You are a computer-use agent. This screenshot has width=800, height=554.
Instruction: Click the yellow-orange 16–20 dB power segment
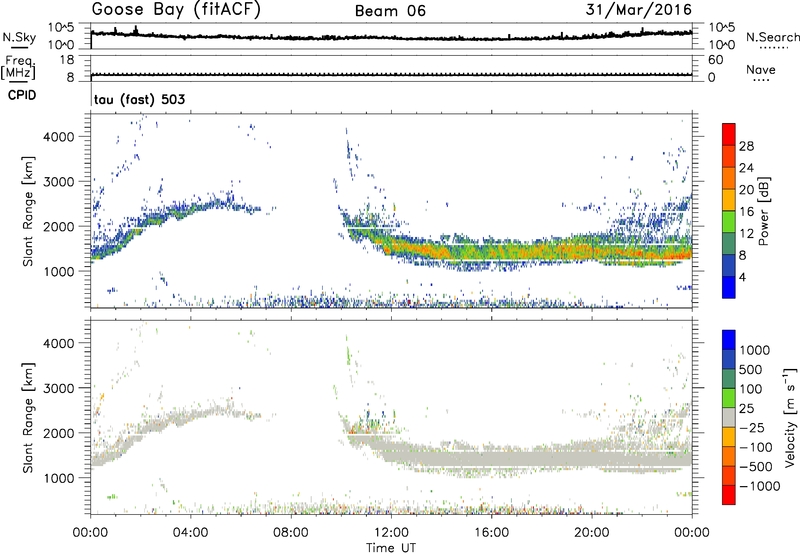(x=729, y=200)
